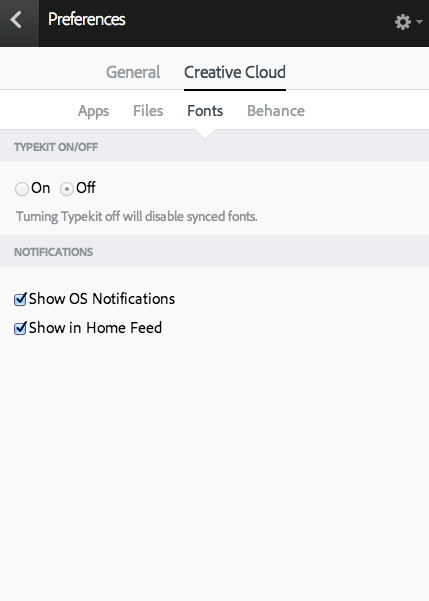This screenshot has height=601, width=429.
Task: Switch to the General tab
Action: click(x=133, y=72)
